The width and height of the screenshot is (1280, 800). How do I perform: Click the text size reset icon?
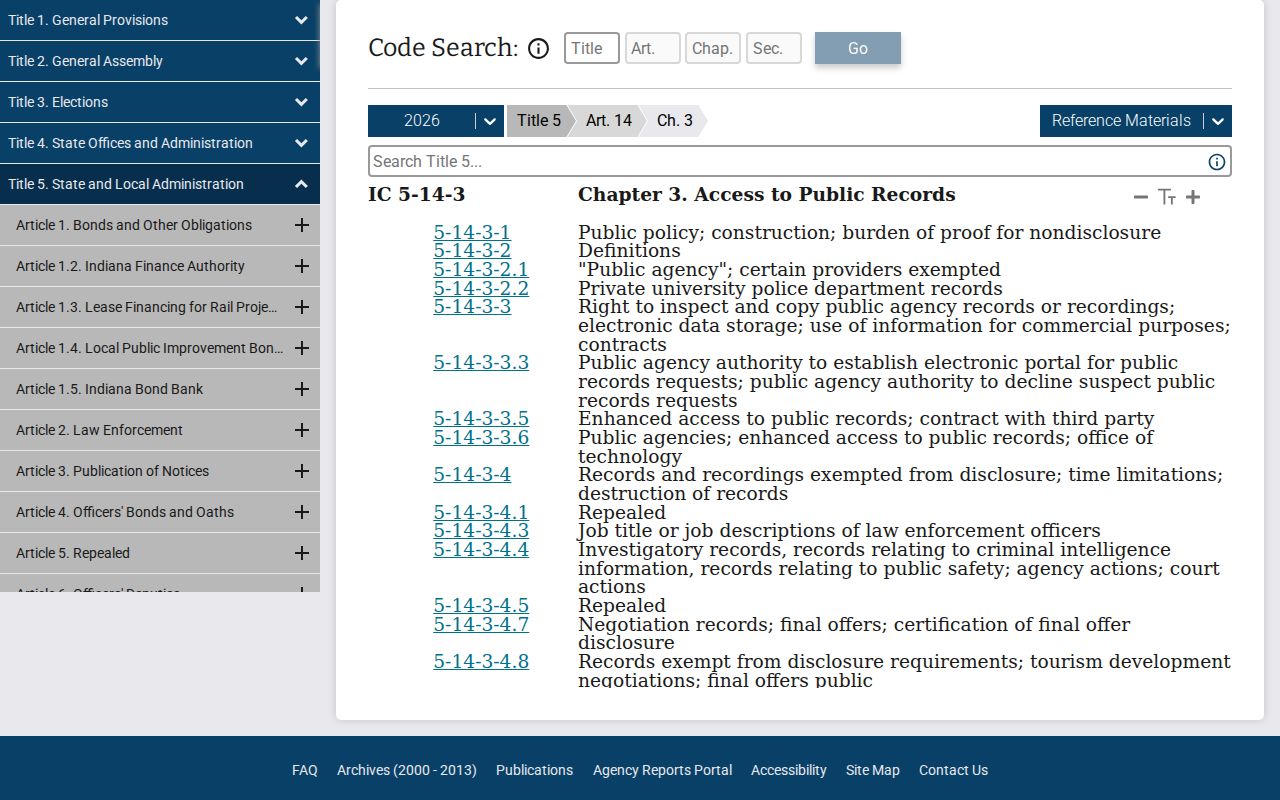(1167, 197)
